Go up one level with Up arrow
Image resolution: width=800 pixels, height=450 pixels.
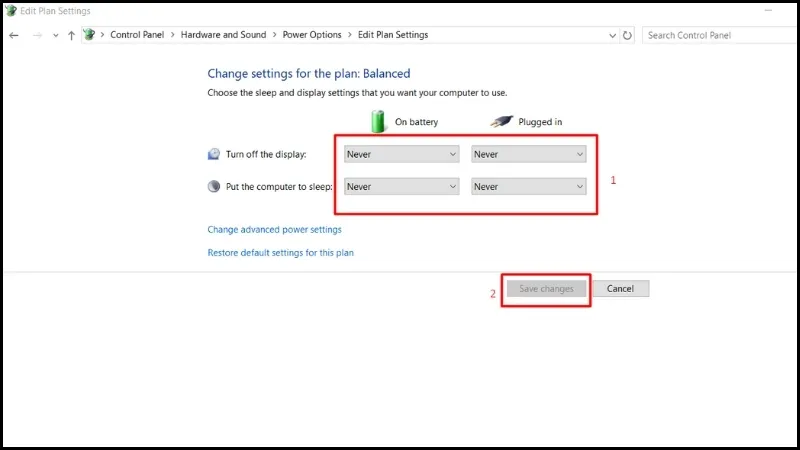click(71, 35)
